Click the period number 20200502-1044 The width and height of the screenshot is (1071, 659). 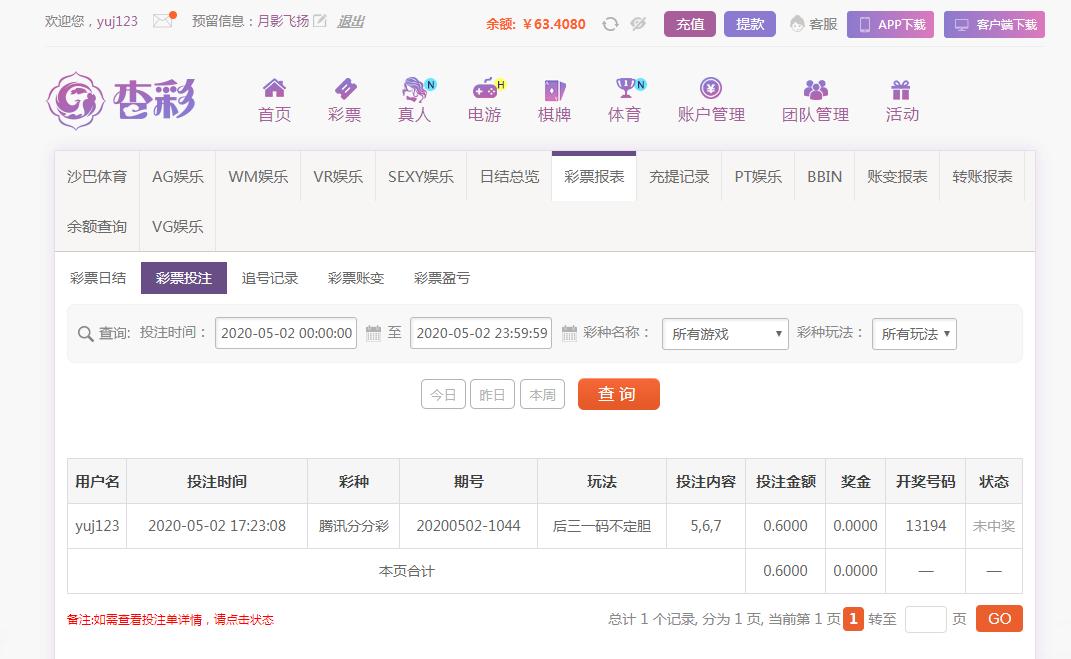coord(469,526)
